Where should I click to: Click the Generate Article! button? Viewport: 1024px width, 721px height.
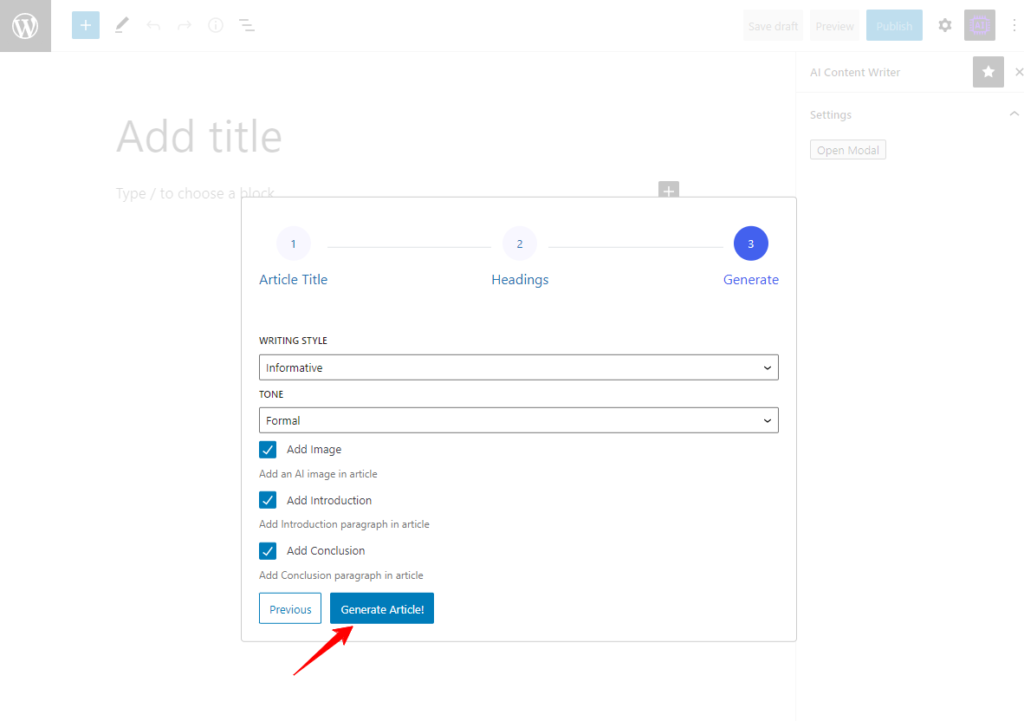[382, 609]
